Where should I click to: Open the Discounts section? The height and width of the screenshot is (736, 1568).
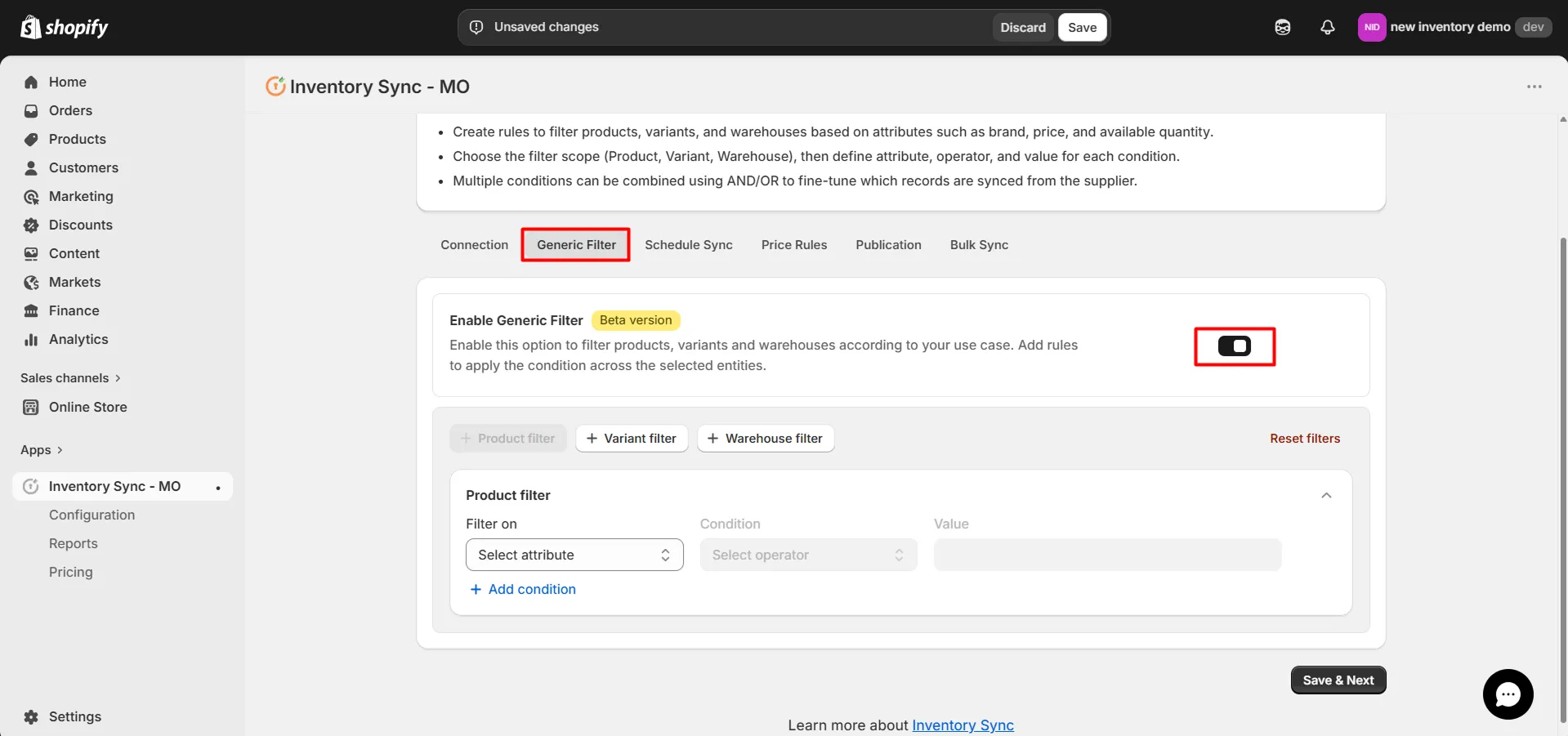tap(80, 225)
